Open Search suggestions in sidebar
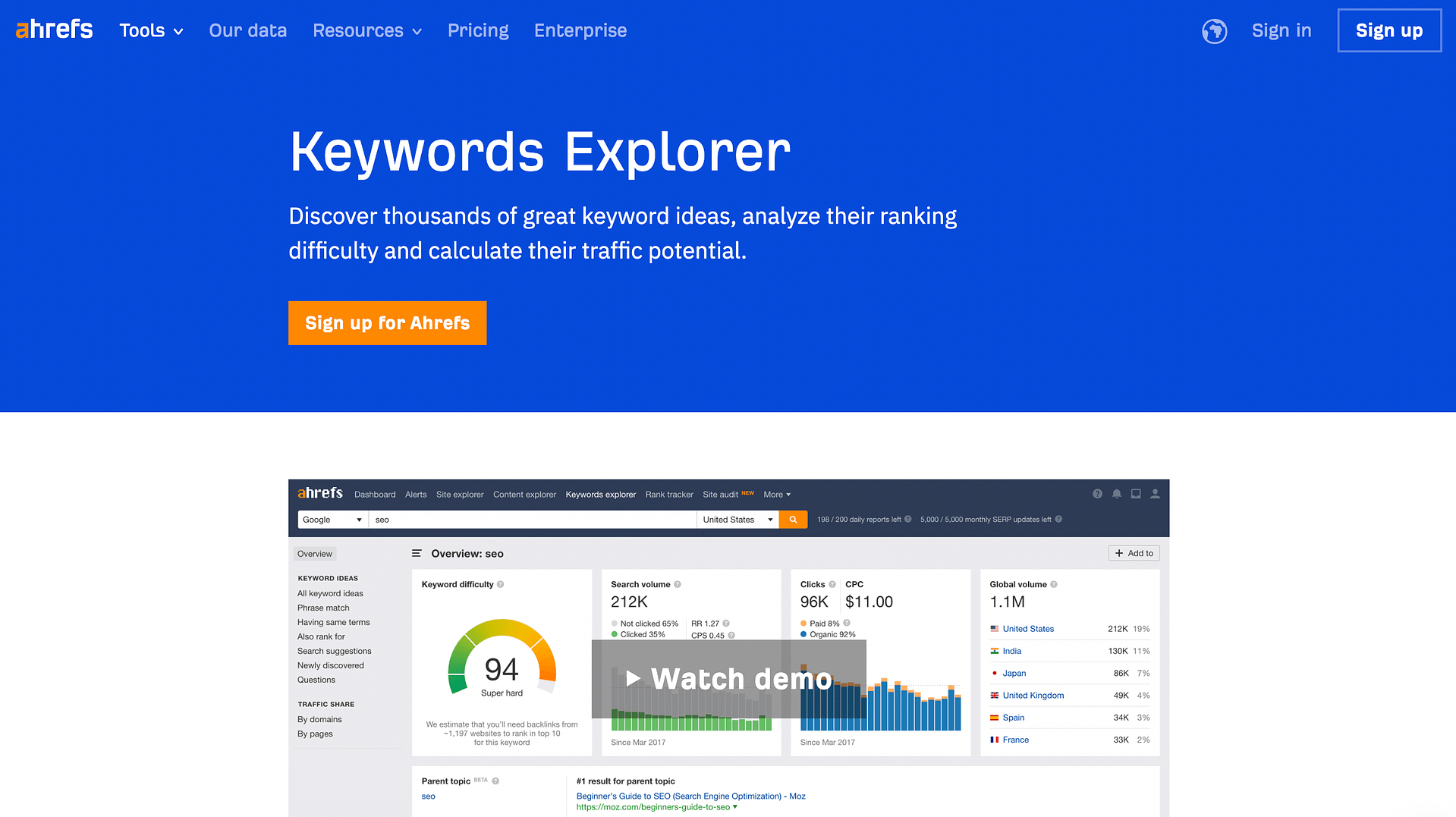This screenshot has height=817, width=1456. (335, 652)
